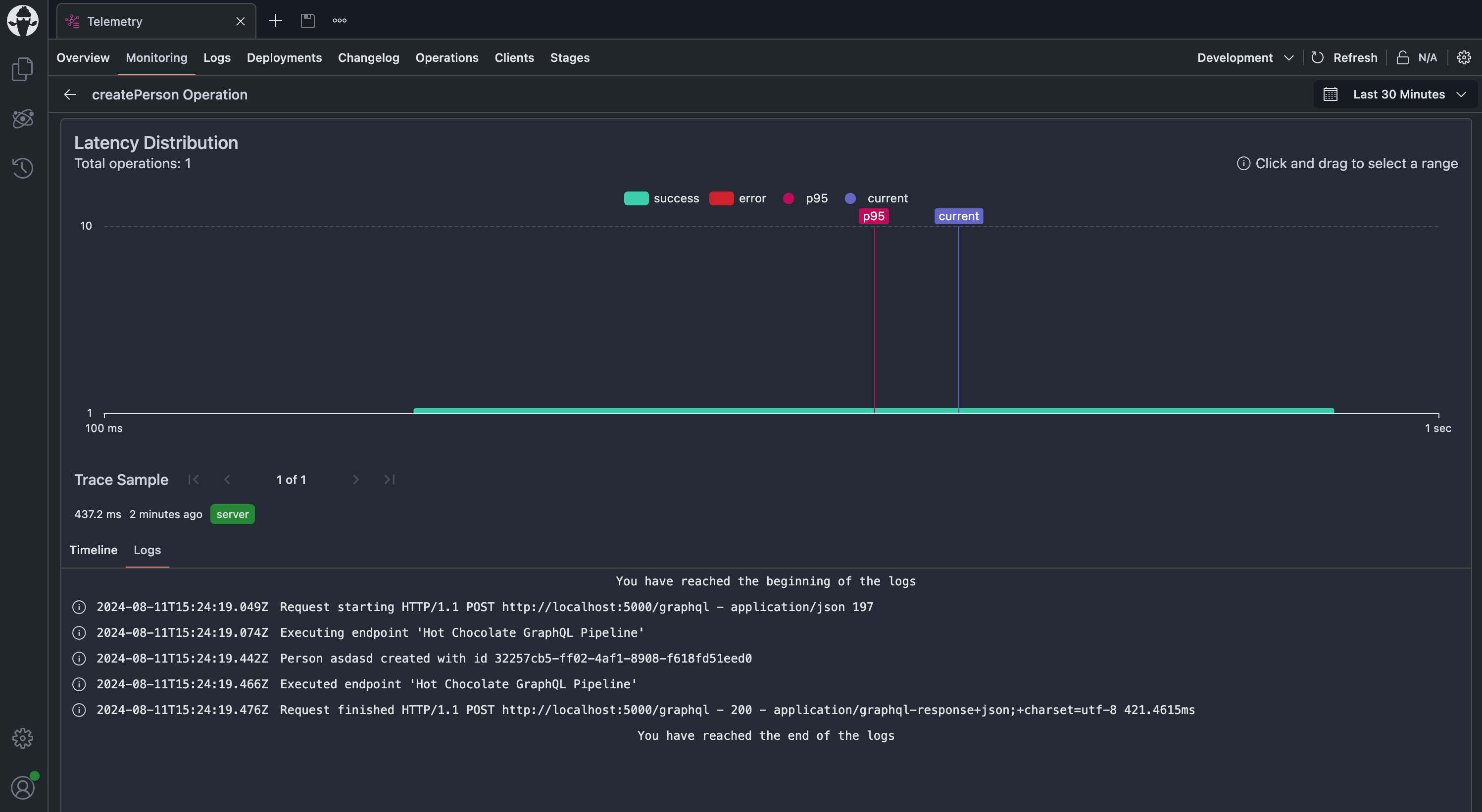
Task: Click info icon of 'Executed endpoint' log
Action: [x=79, y=684]
